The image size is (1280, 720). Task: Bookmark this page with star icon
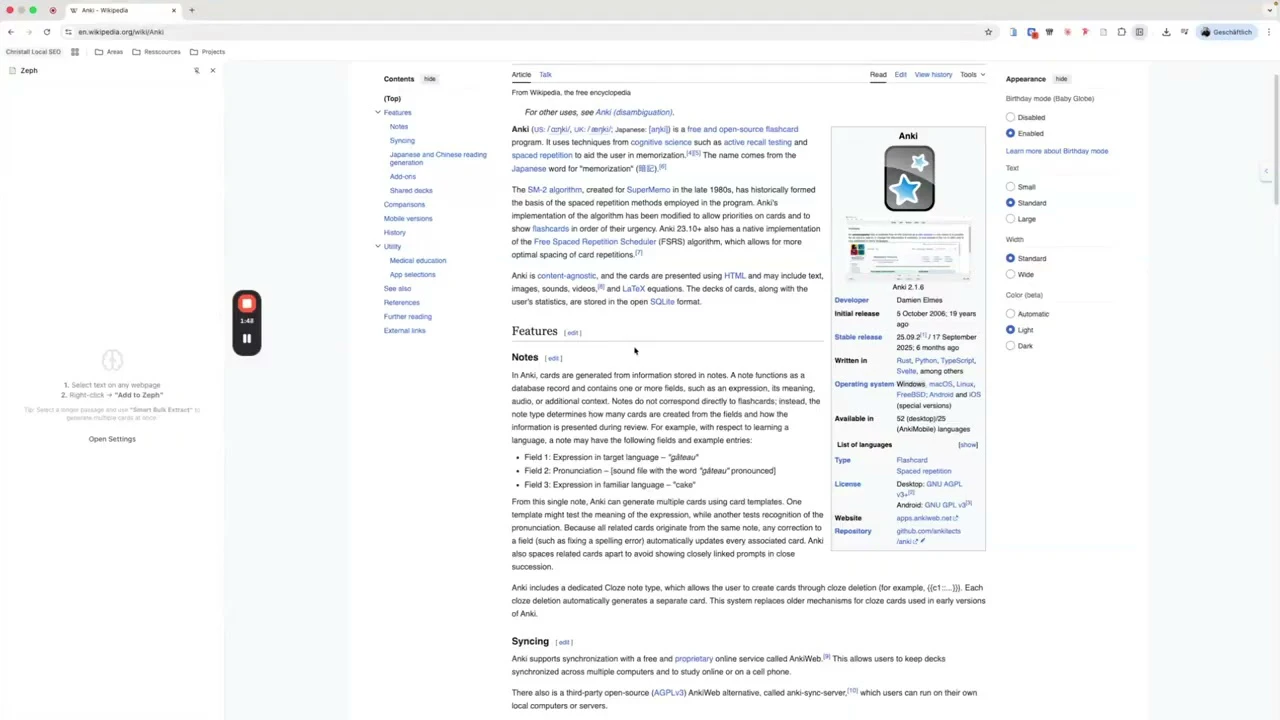point(988,32)
